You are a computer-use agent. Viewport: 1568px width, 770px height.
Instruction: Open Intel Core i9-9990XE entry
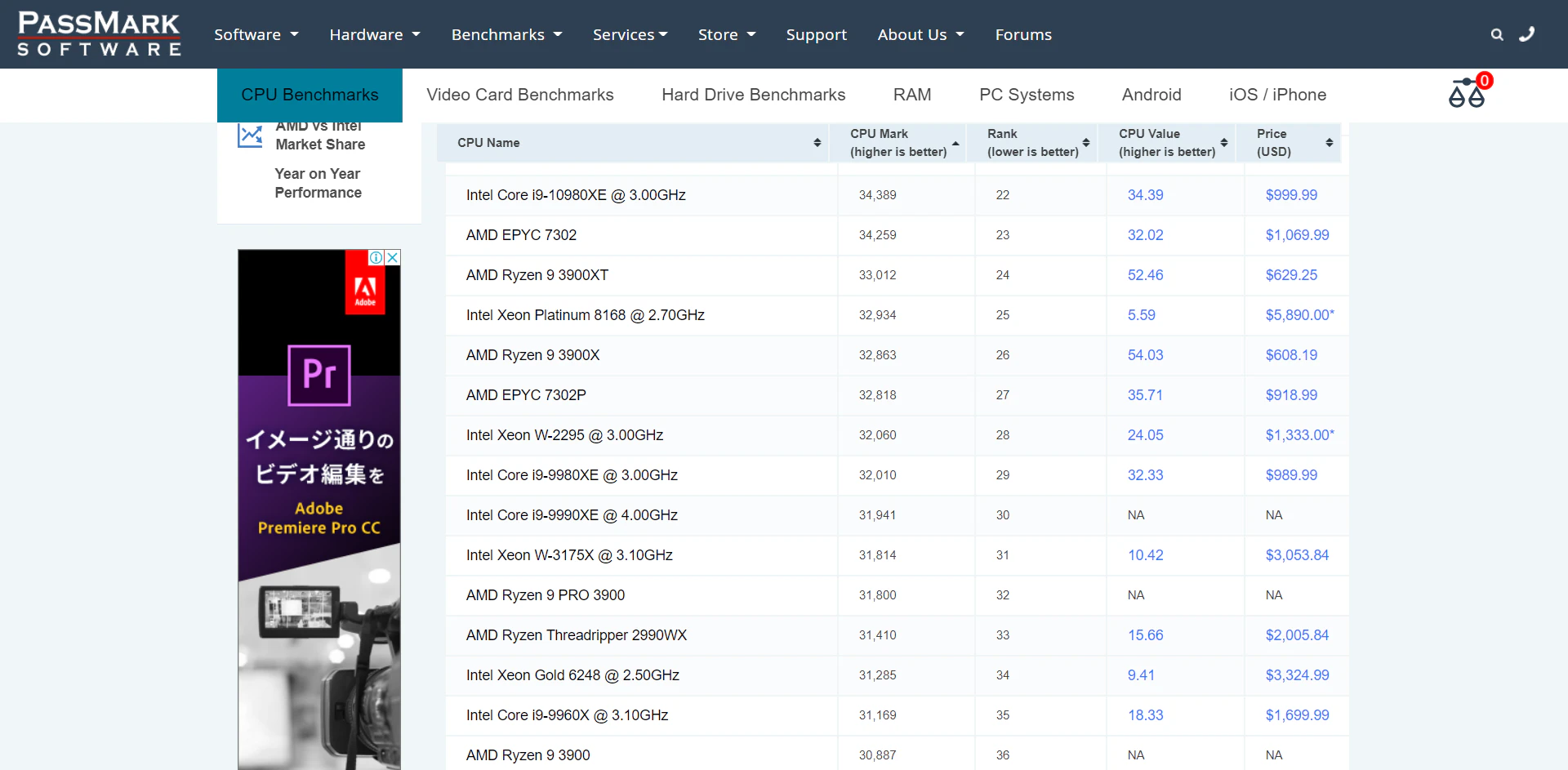pos(572,515)
